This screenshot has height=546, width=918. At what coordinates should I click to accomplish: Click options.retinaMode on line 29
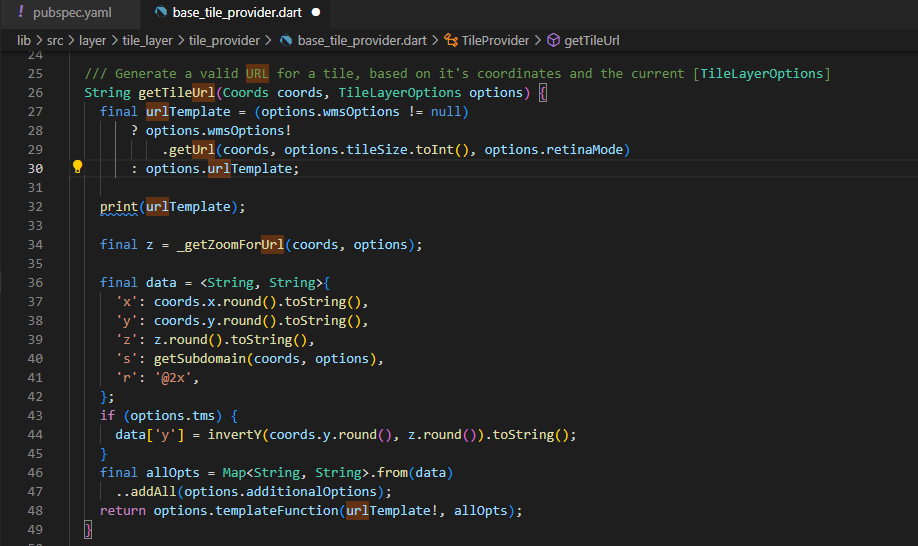tap(553, 150)
